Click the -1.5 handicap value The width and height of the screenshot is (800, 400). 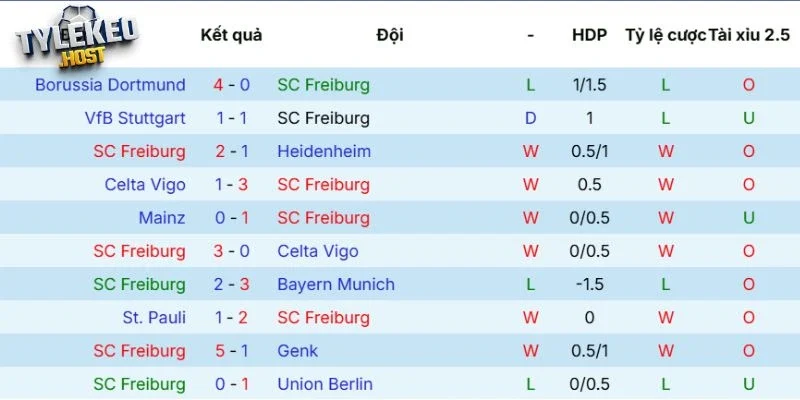[590, 284]
